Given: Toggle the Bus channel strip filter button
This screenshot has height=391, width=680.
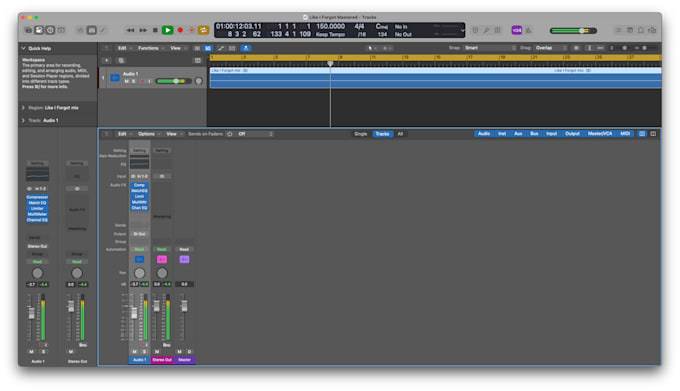Looking at the screenshot, I should tap(534, 134).
